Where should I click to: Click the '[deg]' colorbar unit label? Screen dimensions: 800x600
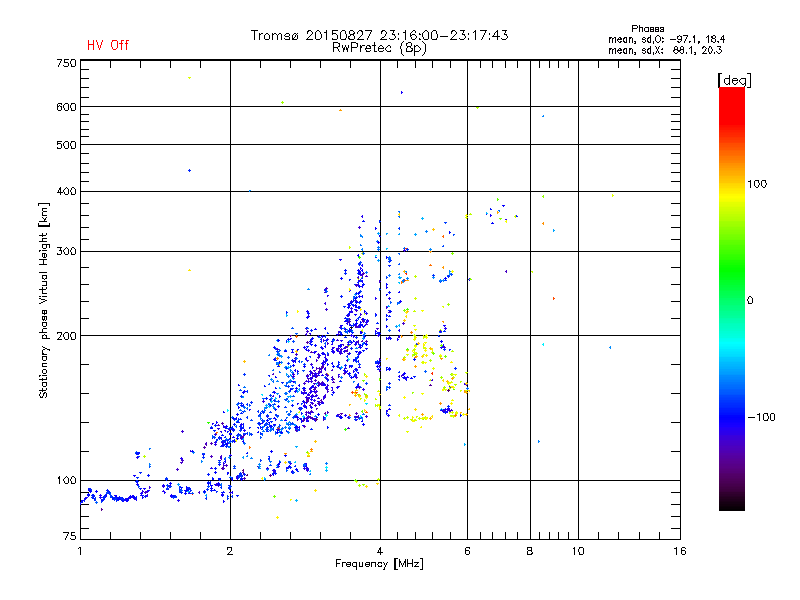[x=734, y=80]
